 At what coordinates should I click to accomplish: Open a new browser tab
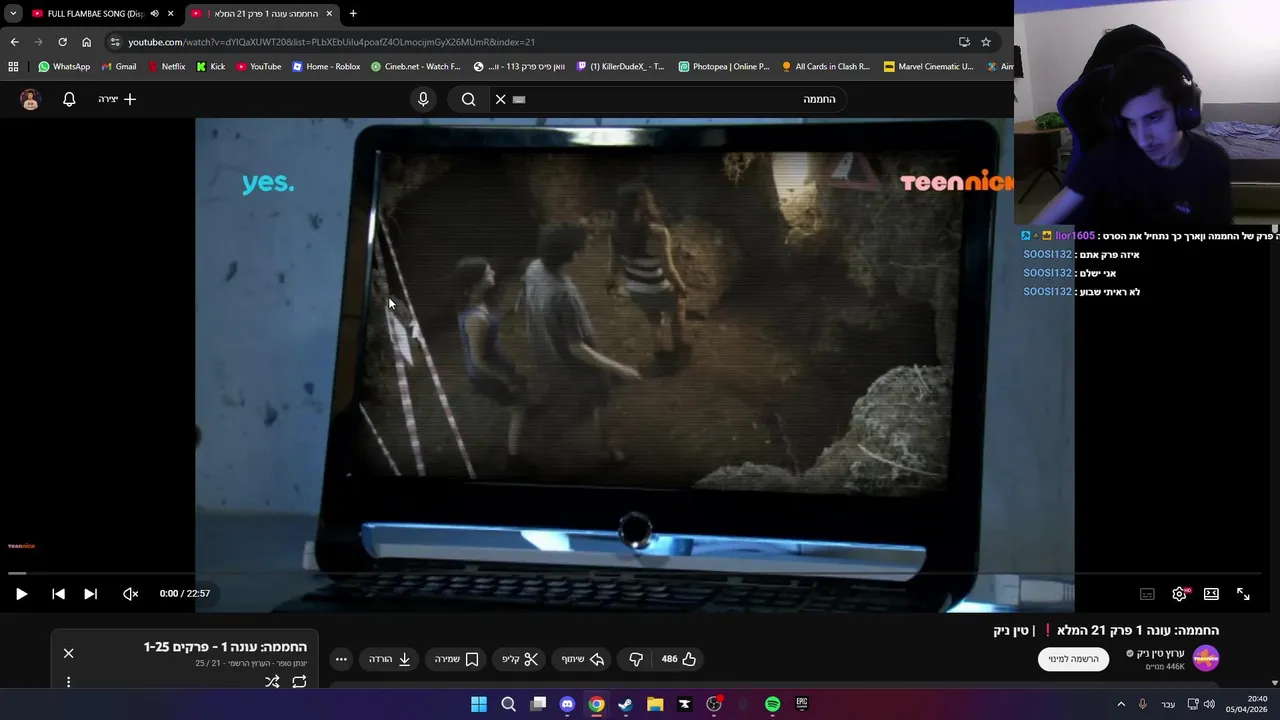pyautogui.click(x=353, y=13)
